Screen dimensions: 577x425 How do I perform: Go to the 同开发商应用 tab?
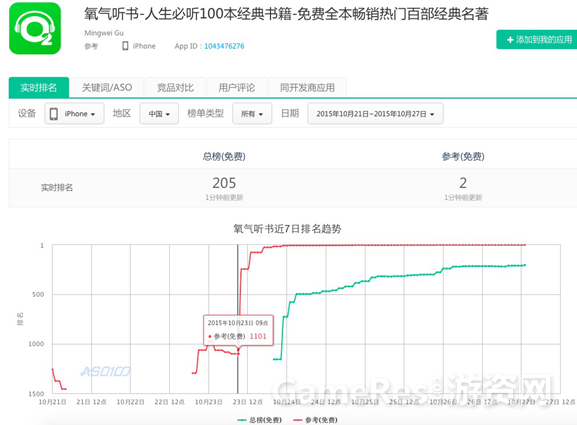(x=308, y=88)
